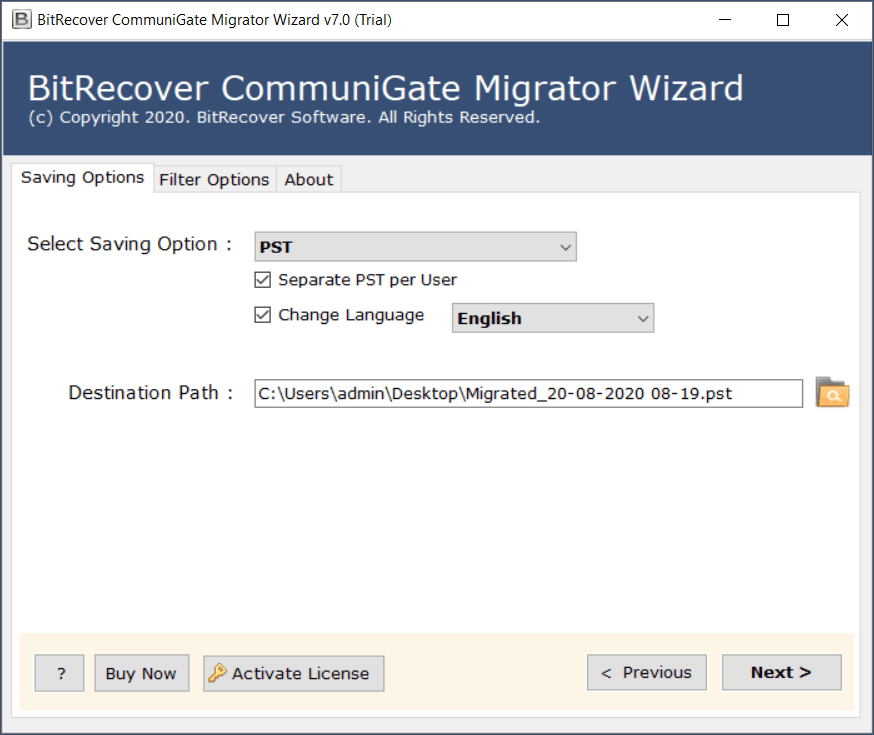Click the Buy Now button
This screenshot has height=735, width=874.
click(142, 673)
